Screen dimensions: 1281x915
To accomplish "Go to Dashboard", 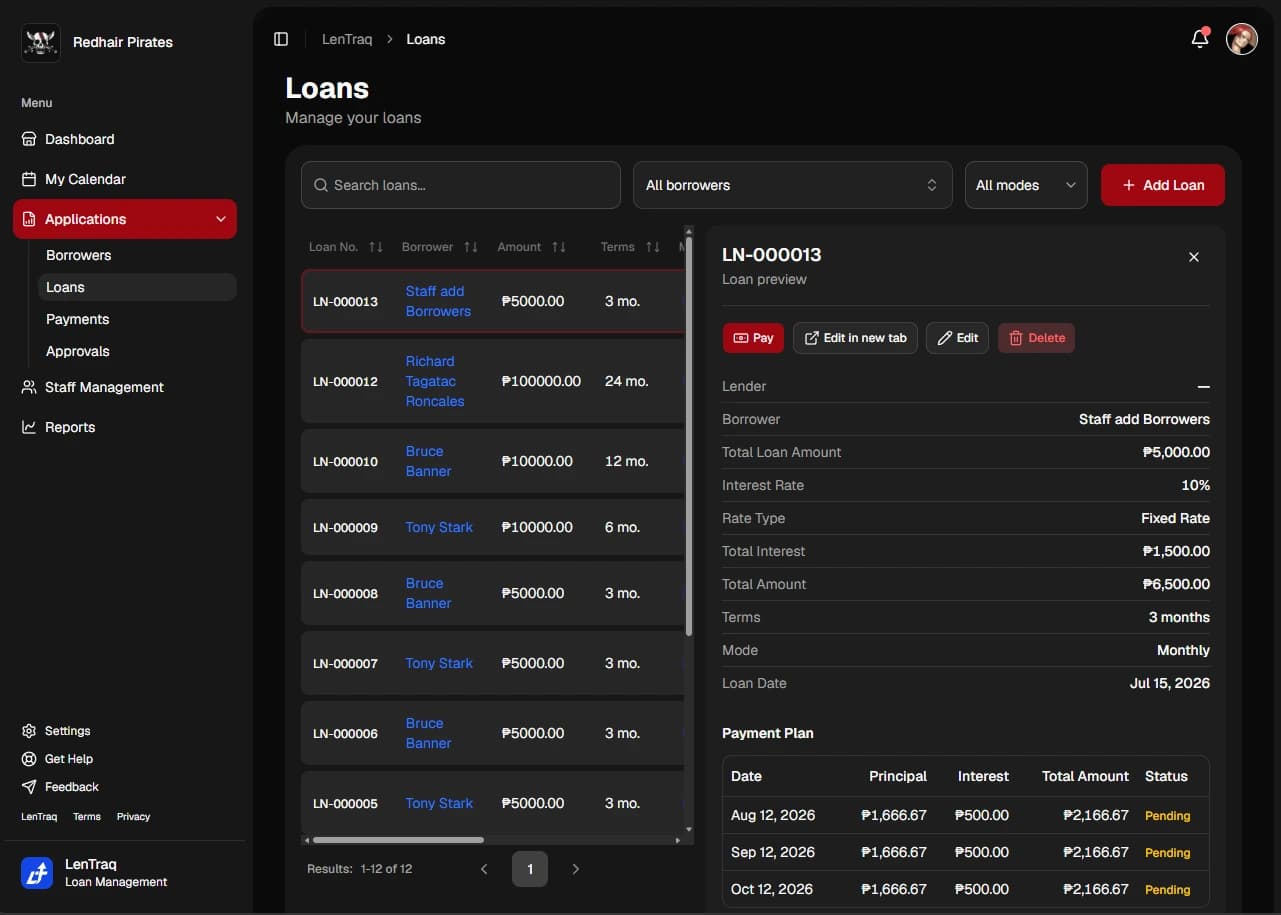I will pos(125,139).
